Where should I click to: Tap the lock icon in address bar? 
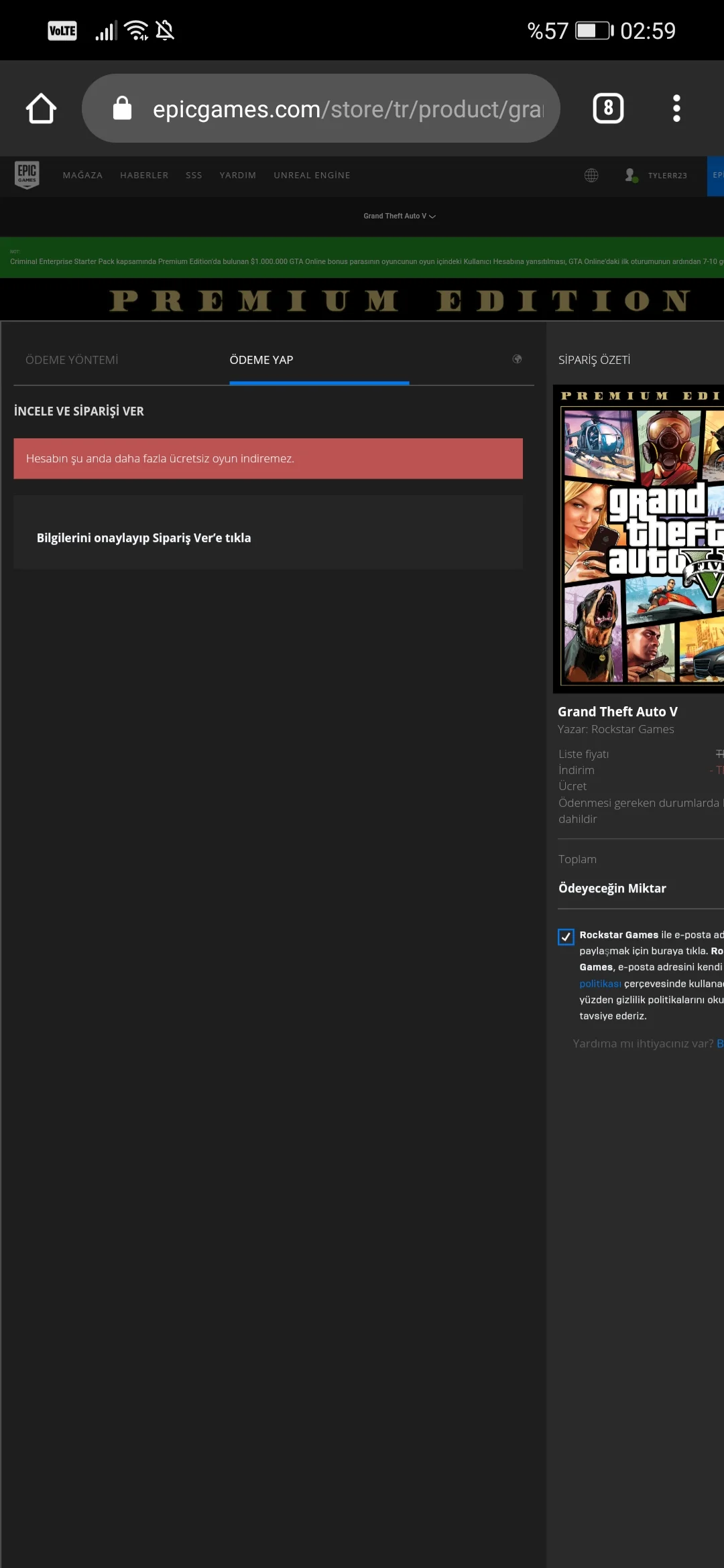tap(122, 108)
